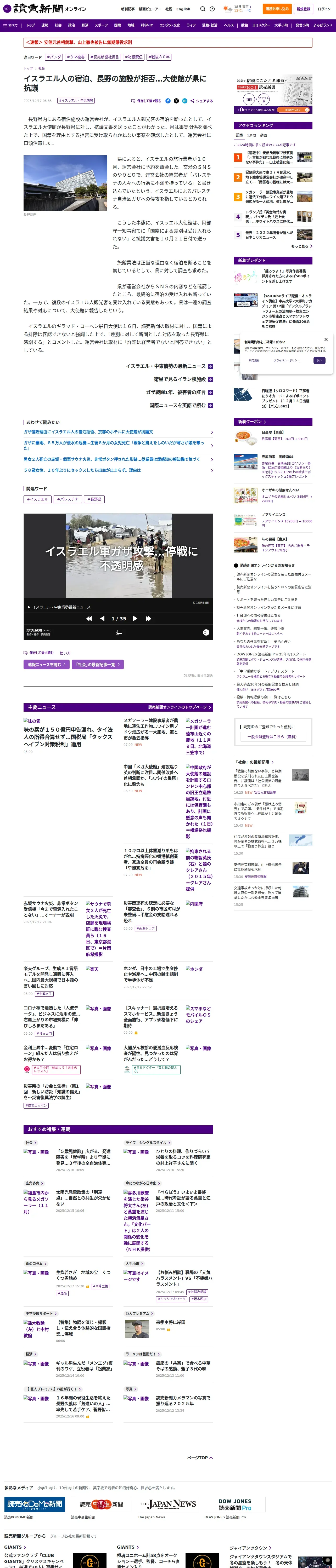The image size is (336, 1568).
Task: Open the 朝刊記事 header link
Action: point(127,9)
